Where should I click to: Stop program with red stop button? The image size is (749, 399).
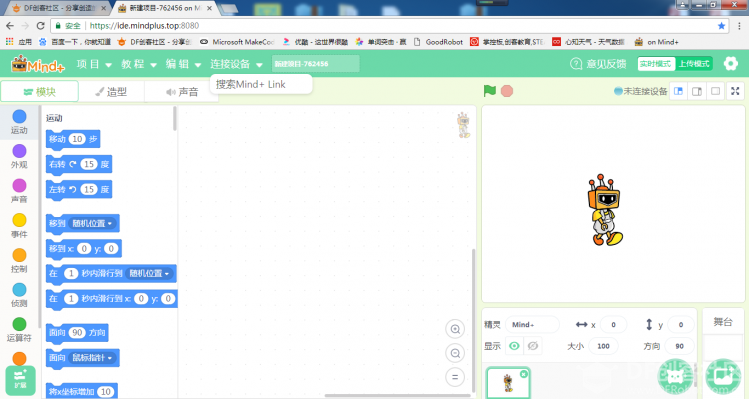click(507, 91)
